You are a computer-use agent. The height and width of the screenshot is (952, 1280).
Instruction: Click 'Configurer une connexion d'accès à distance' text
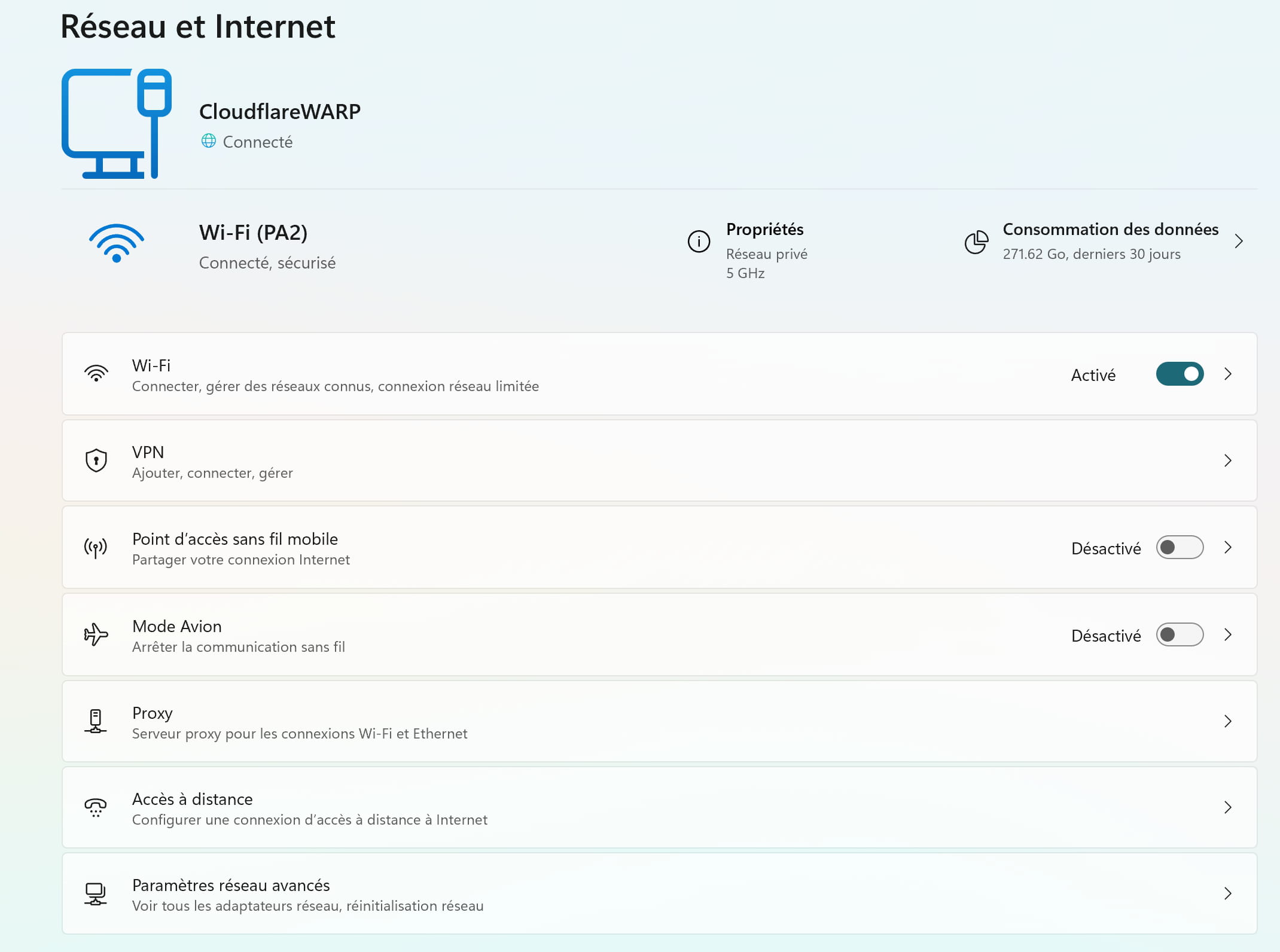pyautogui.click(x=309, y=820)
